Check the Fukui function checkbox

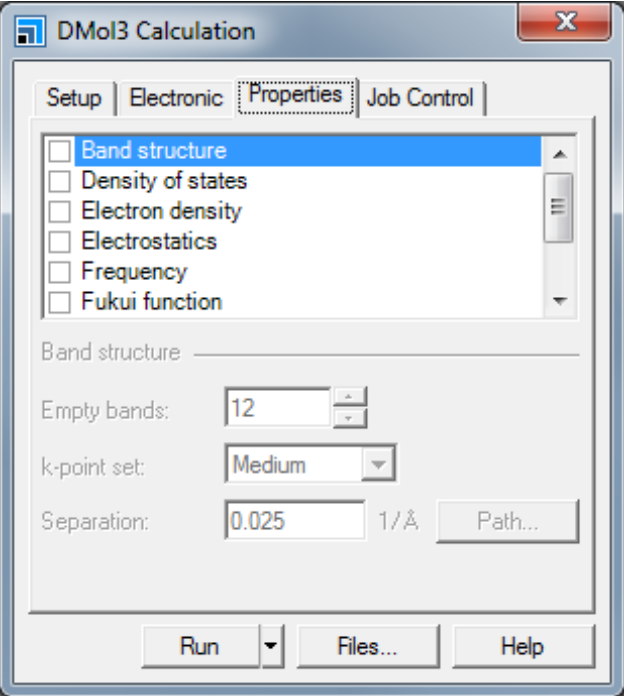[59, 302]
